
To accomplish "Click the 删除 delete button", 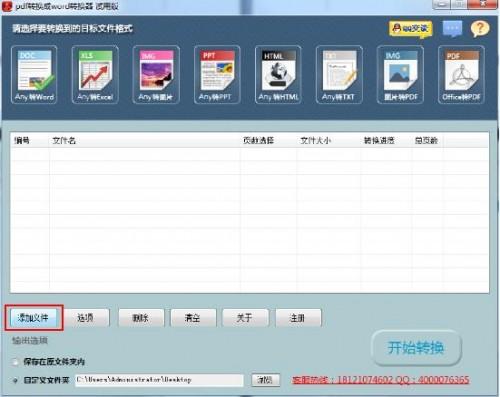I will pos(141,318).
